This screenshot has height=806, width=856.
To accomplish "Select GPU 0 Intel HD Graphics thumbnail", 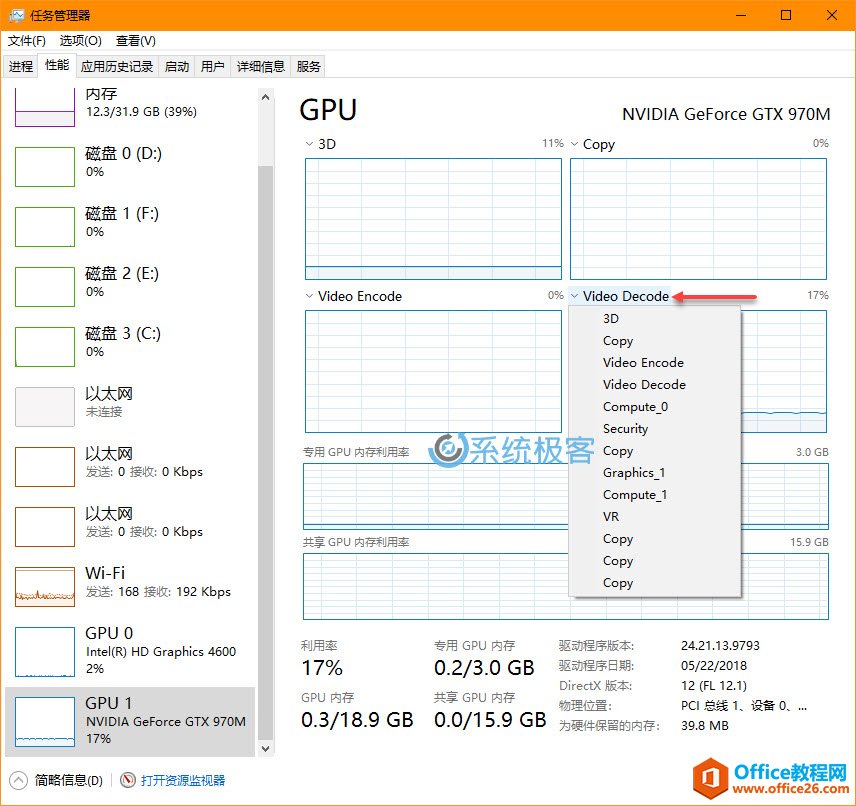I will pyautogui.click(x=45, y=651).
